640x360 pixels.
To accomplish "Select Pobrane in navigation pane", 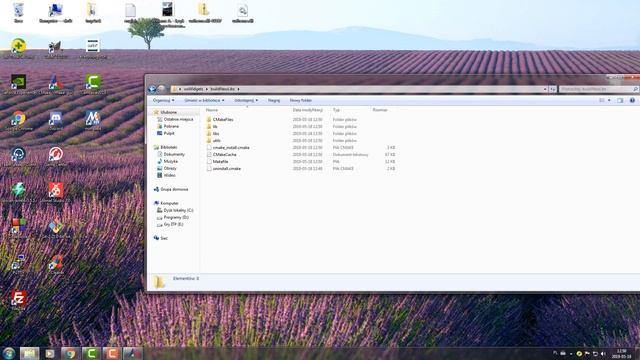I will pyautogui.click(x=171, y=127).
